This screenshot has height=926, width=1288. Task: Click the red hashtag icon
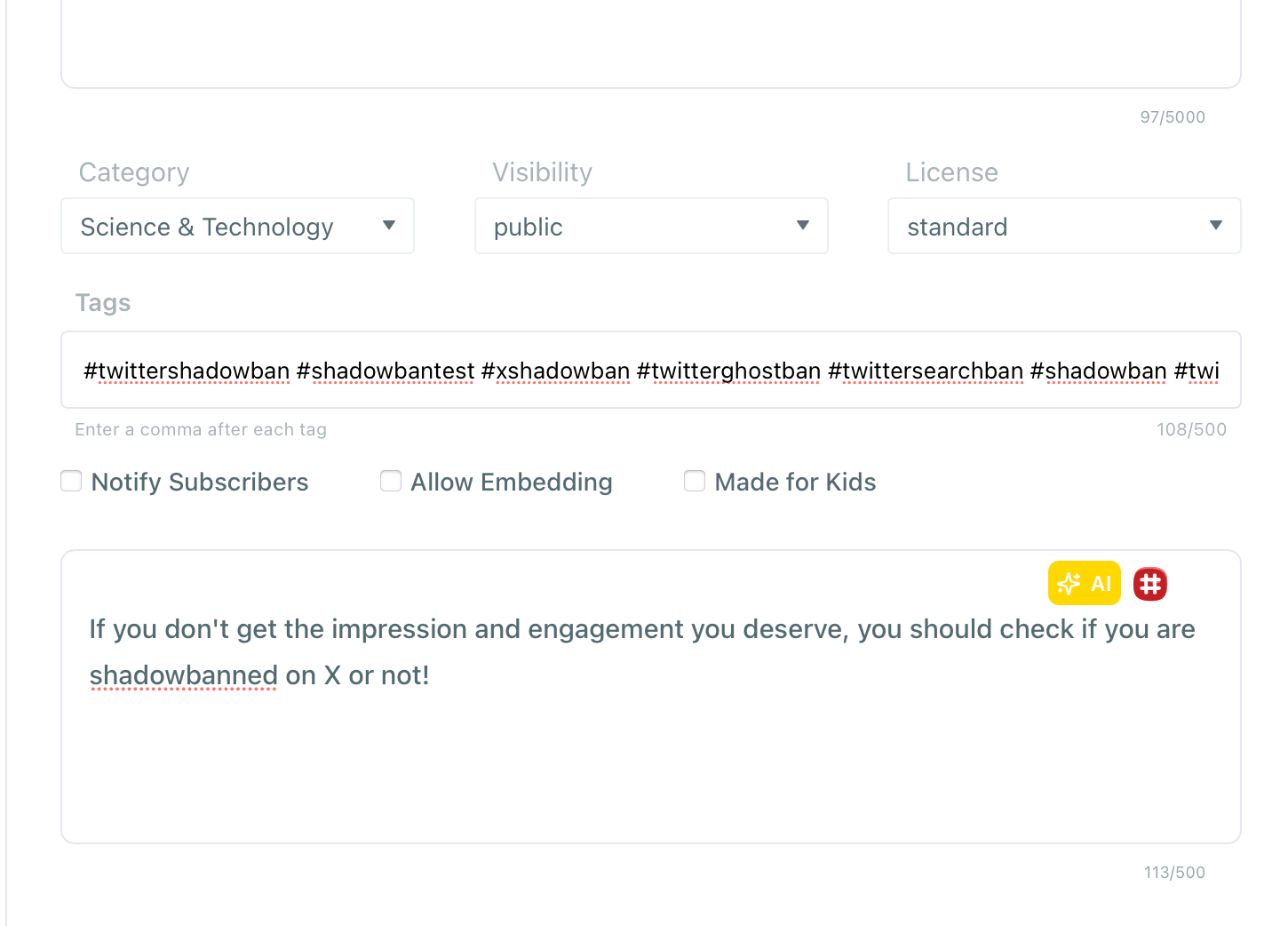1150,584
